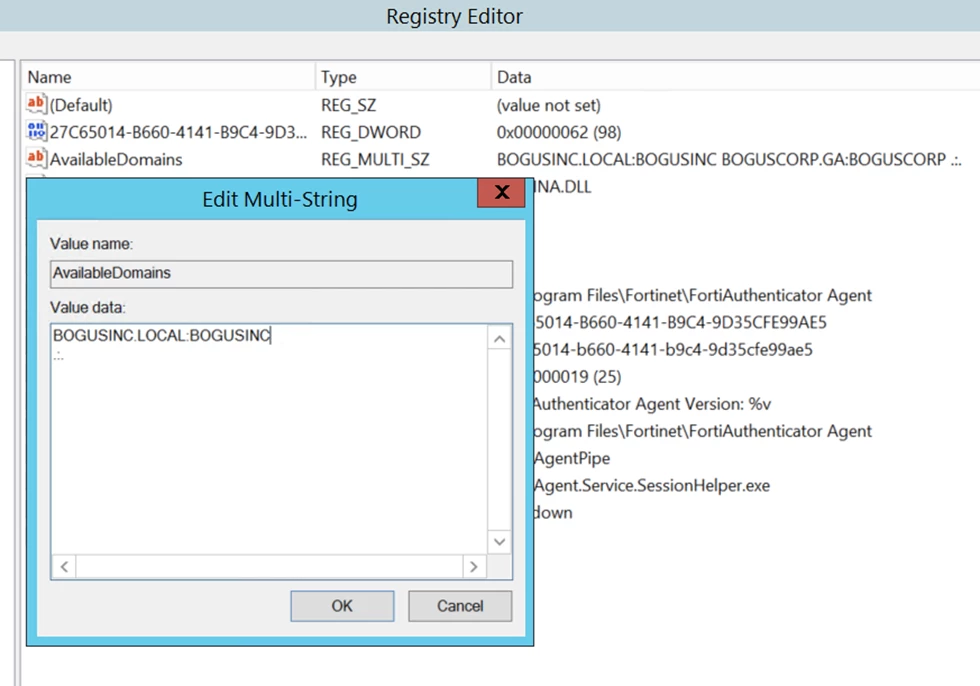The height and width of the screenshot is (686, 980).
Task: Click the BOGUSINC.LOCAL:BOGUSINC BOGUSCORP.GA data cell
Action: click(729, 159)
